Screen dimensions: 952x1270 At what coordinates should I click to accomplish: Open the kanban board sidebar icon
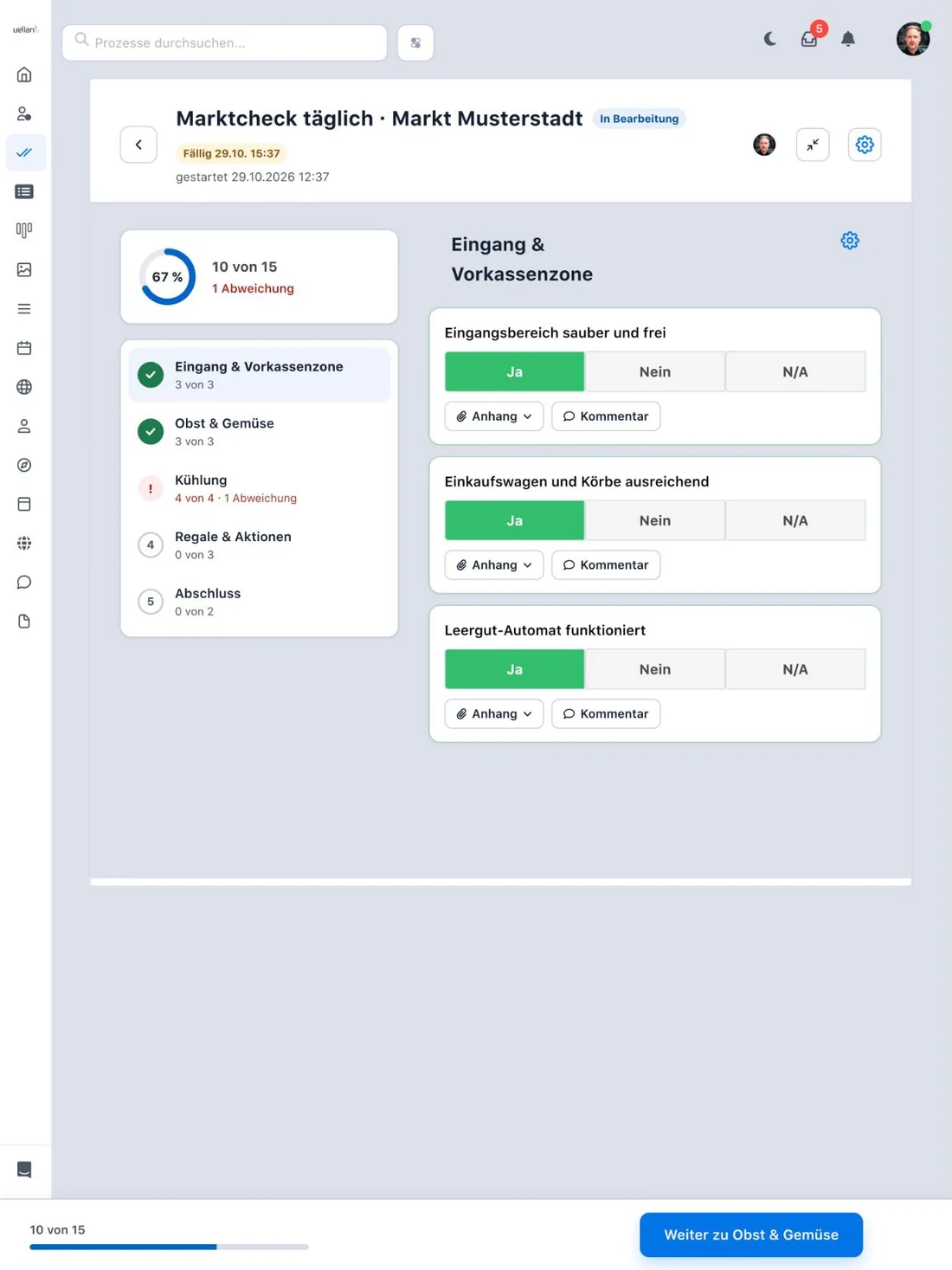tap(24, 230)
